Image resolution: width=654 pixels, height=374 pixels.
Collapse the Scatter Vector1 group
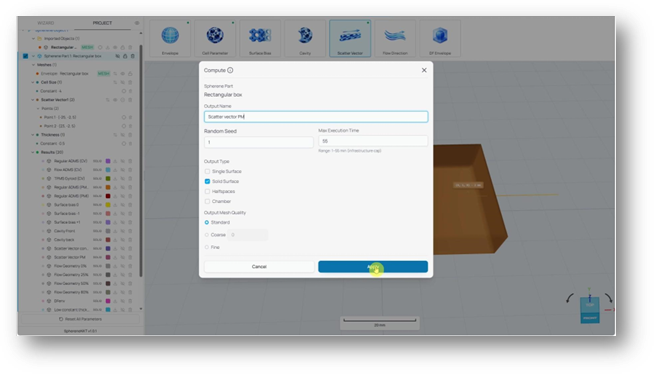click(x=33, y=100)
